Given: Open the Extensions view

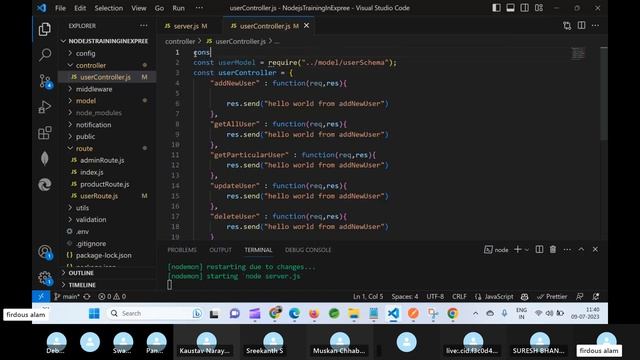Looking at the screenshot, I should (x=44, y=133).
